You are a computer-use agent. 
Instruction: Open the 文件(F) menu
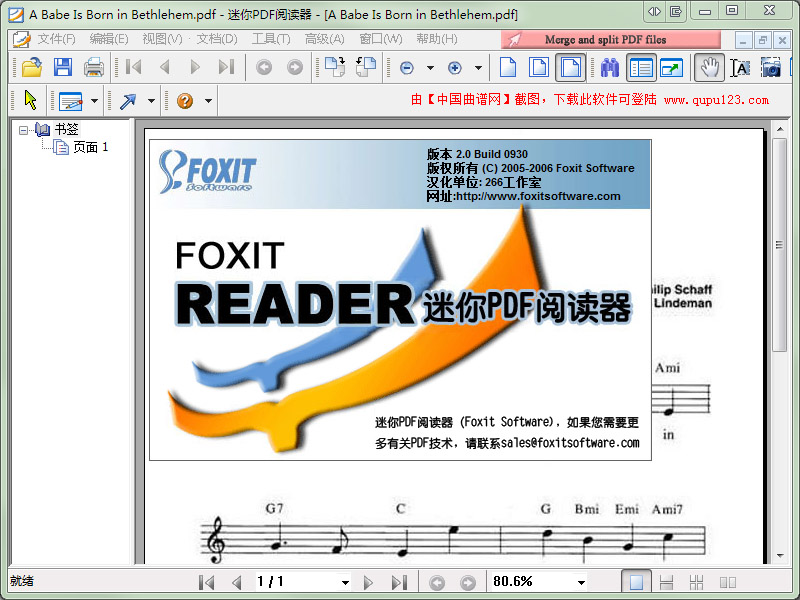click(56, 39)
